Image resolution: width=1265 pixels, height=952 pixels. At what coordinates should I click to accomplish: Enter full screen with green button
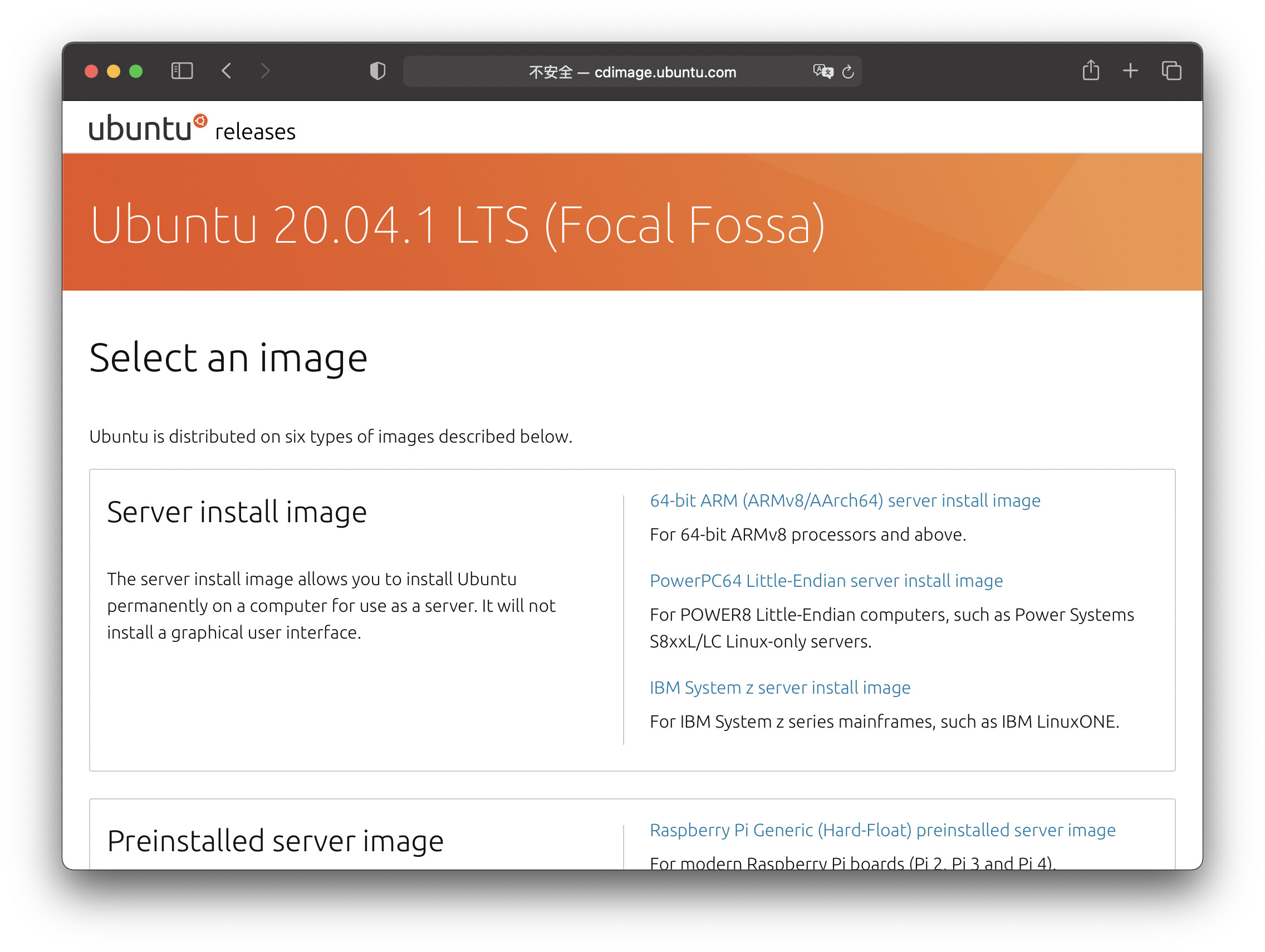pos(135,71)
